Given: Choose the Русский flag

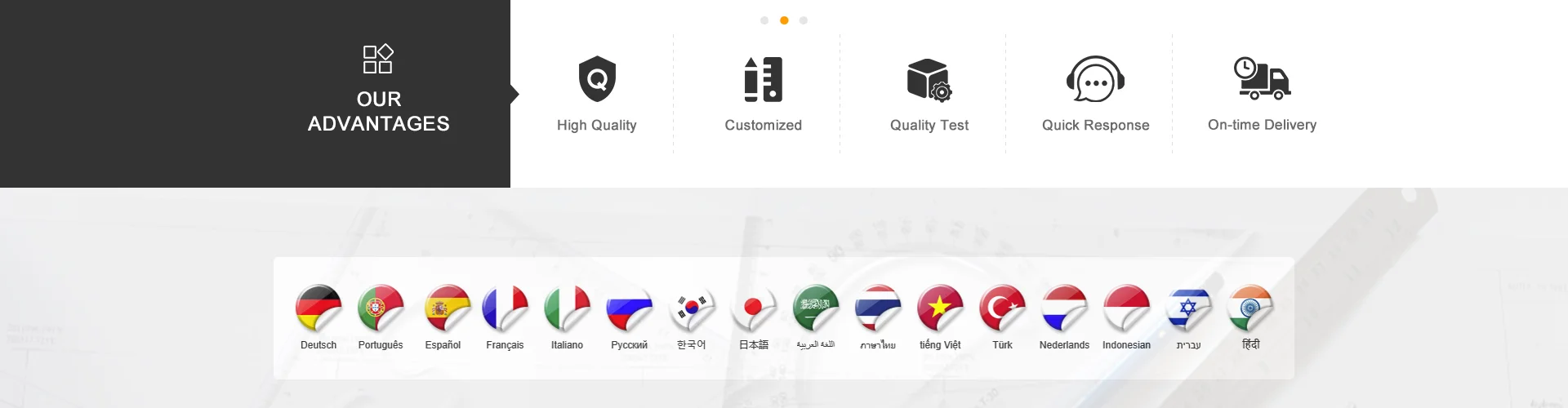Looking at the screenshot, I should pyautogui.click(x=629, y=308).
